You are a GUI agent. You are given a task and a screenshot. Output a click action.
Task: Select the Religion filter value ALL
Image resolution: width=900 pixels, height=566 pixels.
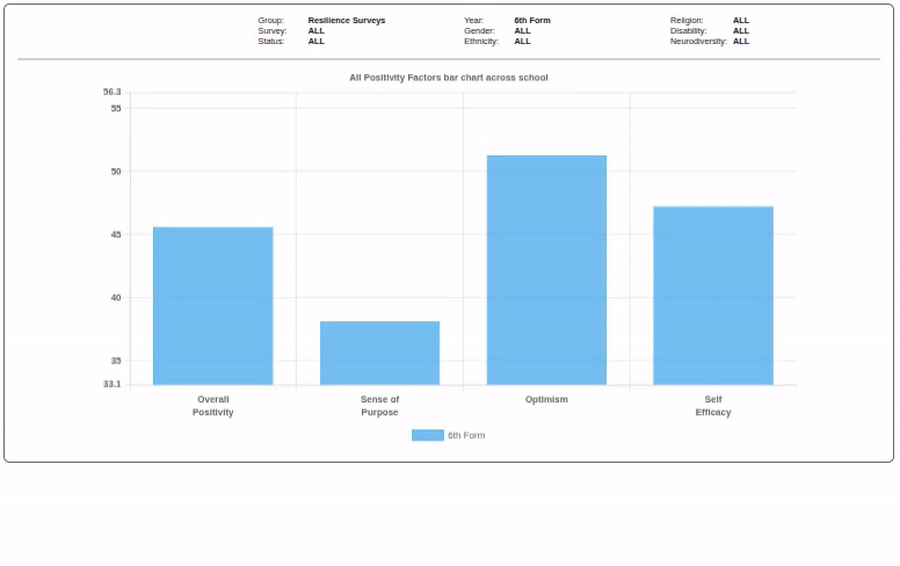(740, 20)
